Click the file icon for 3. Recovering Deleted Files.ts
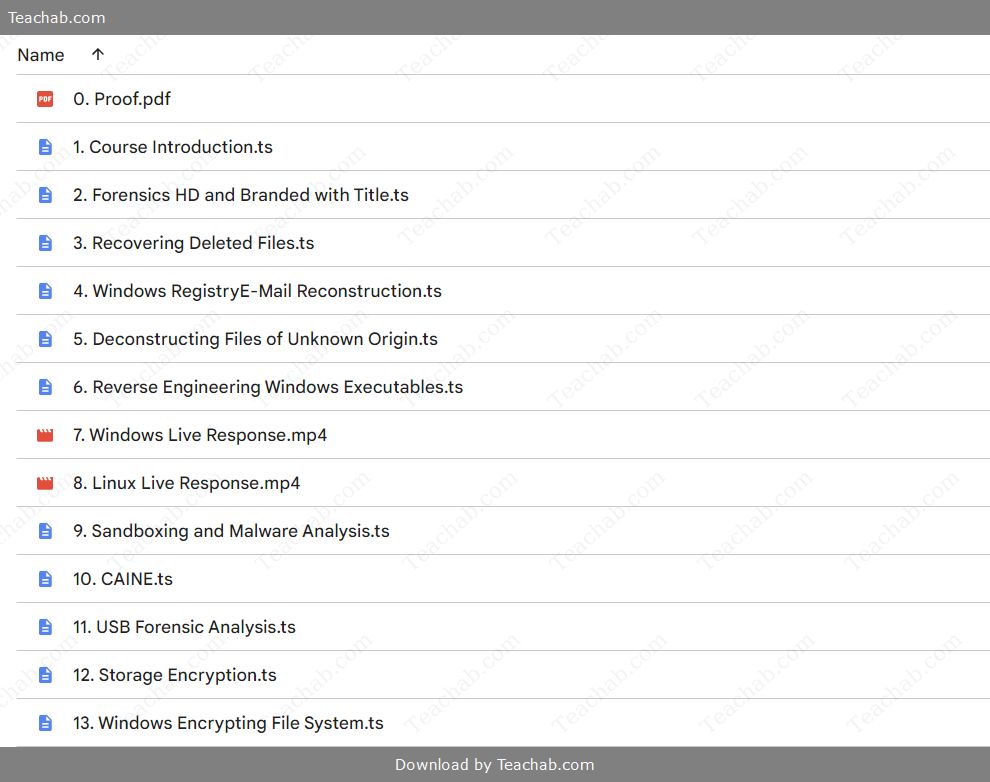This screenshot has width=990, height=782. coord(44,243)
